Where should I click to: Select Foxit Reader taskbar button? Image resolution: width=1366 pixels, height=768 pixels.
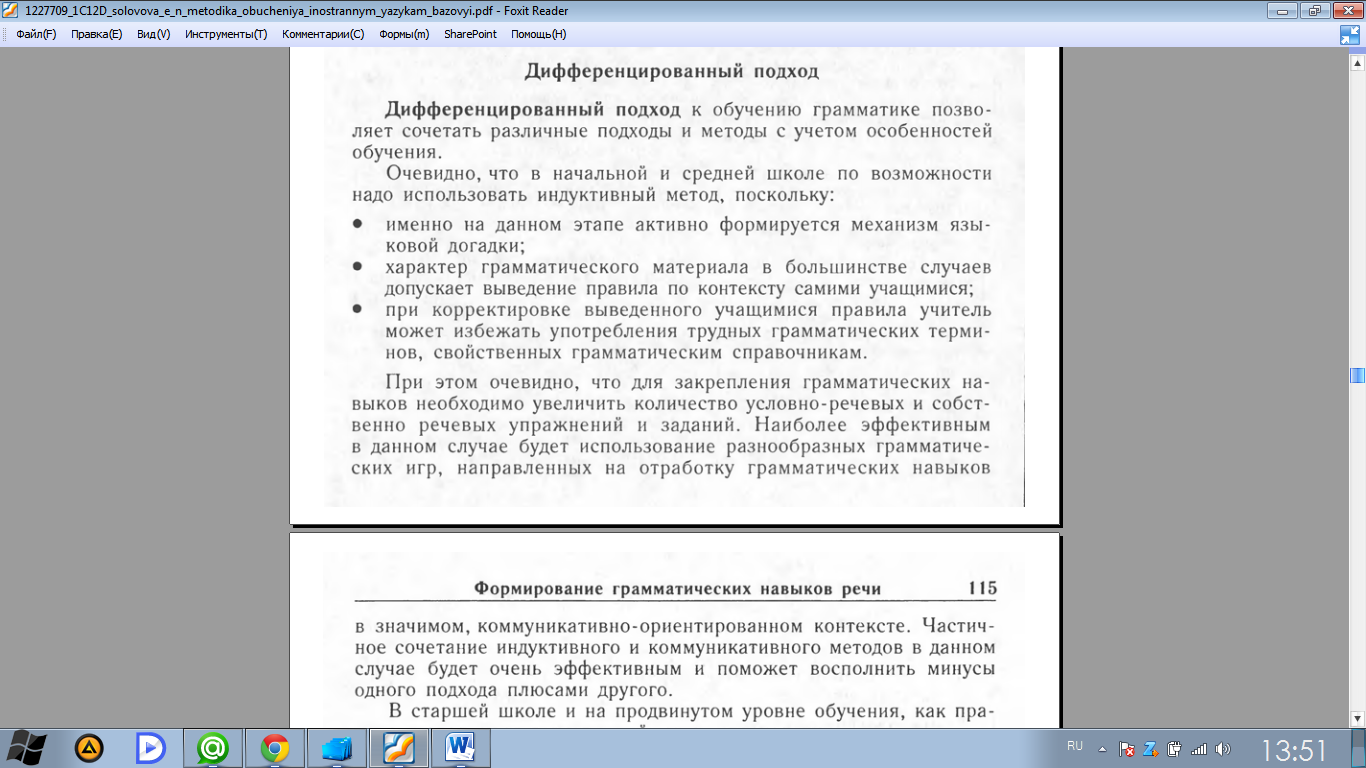coord(399,747)
